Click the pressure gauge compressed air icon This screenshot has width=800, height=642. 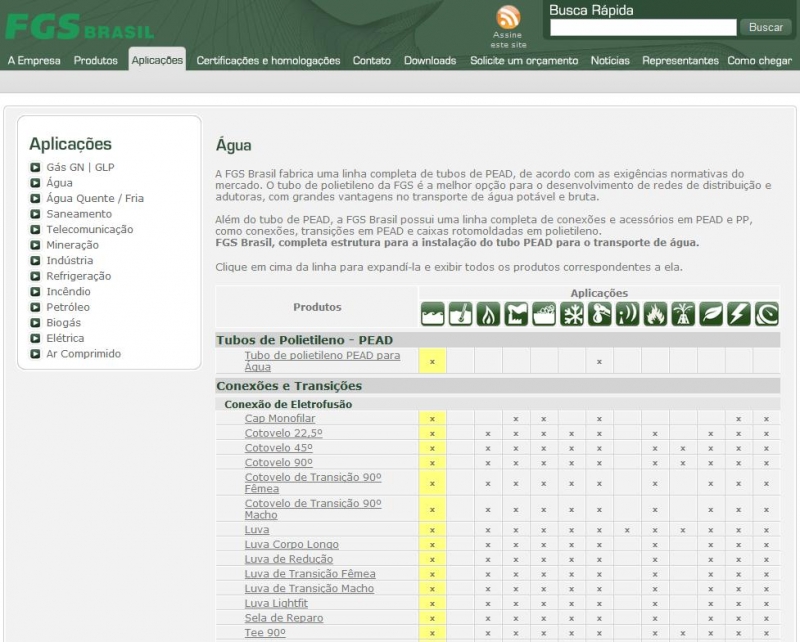[x=766, y=313]
